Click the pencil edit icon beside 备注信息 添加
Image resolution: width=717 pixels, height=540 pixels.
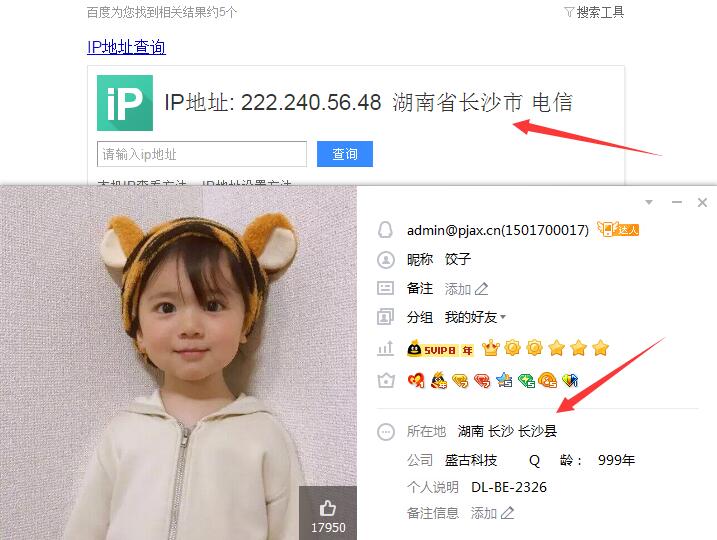point(507,513)
